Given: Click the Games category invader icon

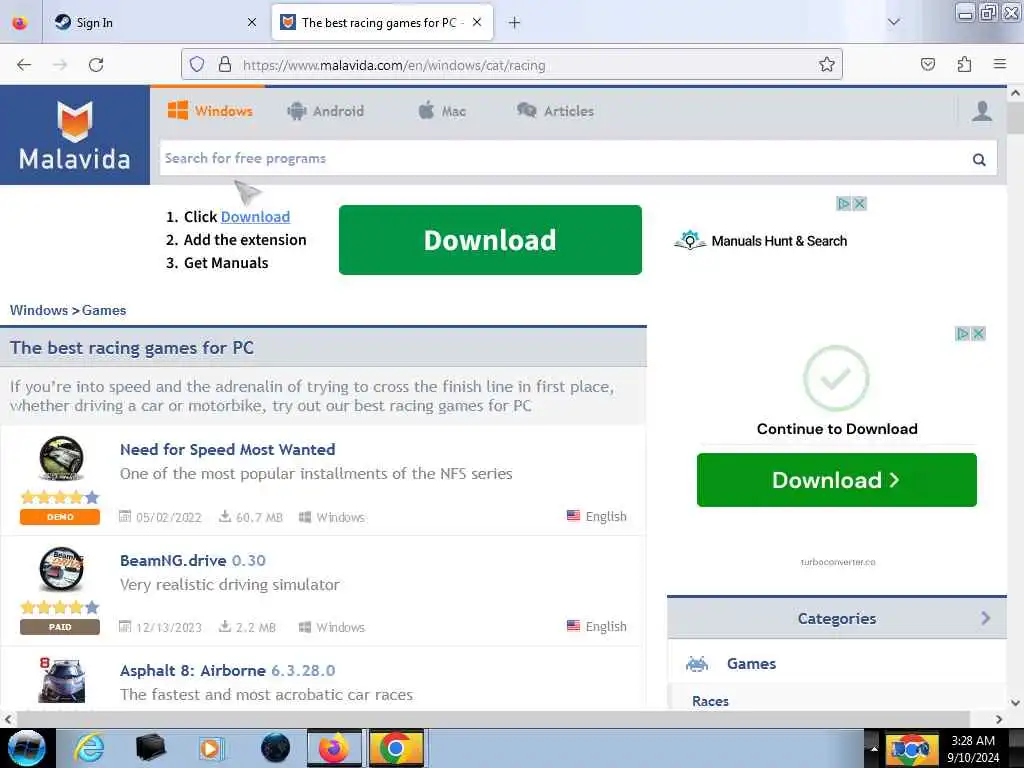Looking at the screenshot, I should tap(697, 664).
